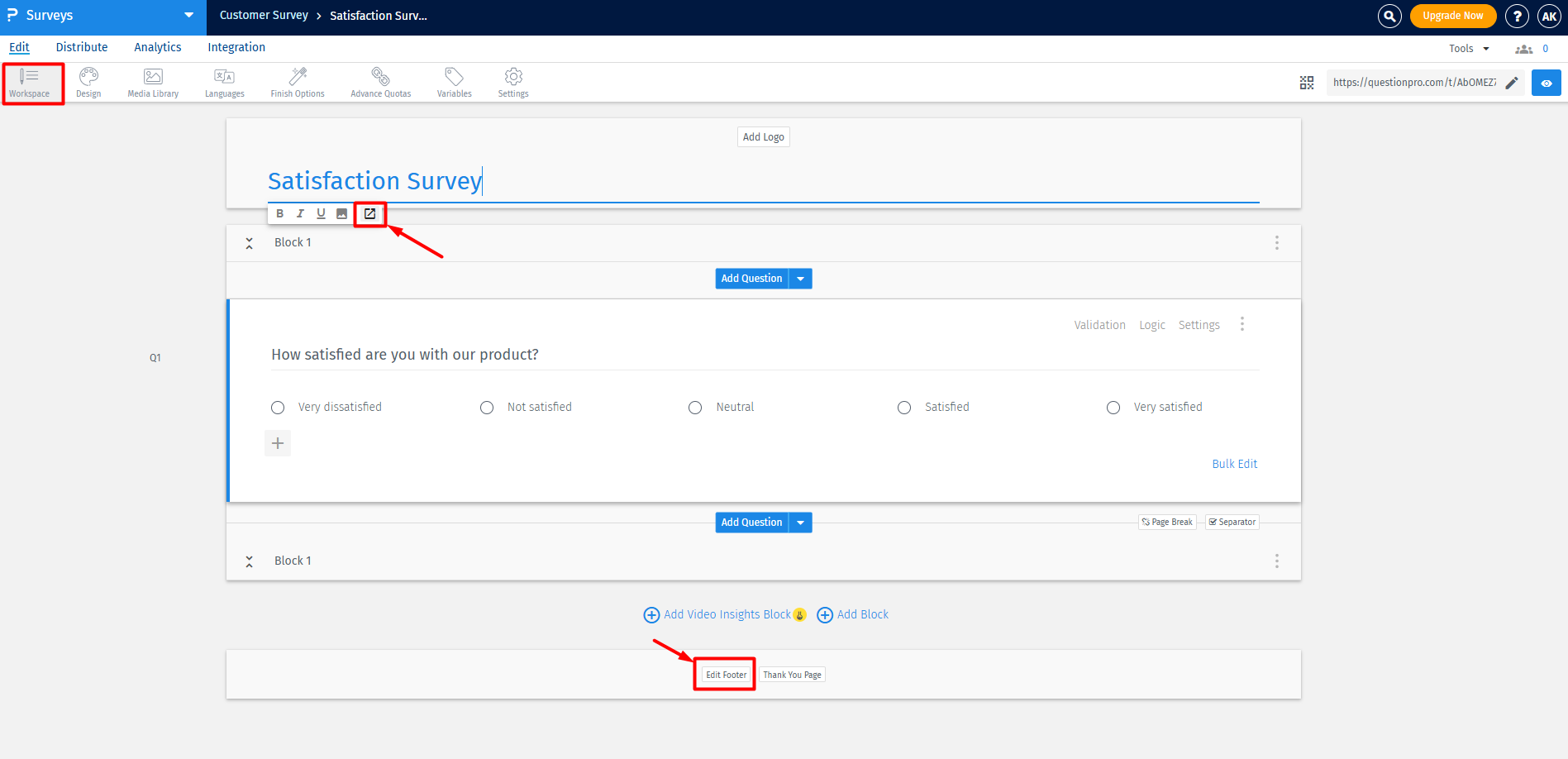Expand the Add Question dropdown arrow
1568x759 pixels.
coord(799,278)
